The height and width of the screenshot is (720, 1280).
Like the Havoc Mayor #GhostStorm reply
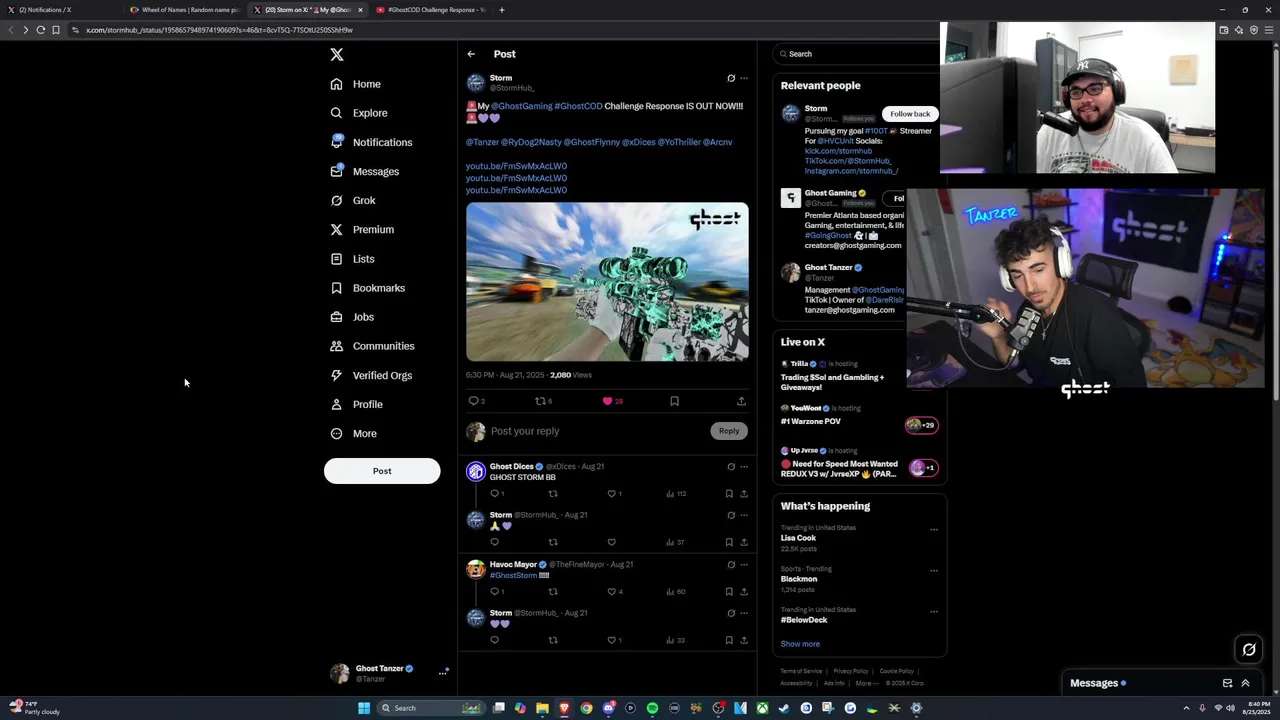coord(612,591)
